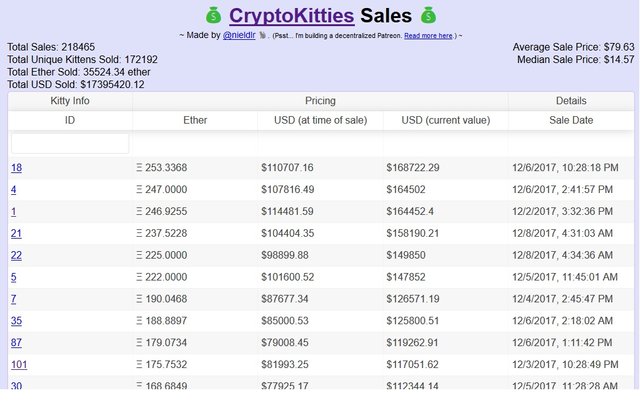This screenshot has height=410, width=640.
Task: Click the Pricing group header
Action: [x=320, y=101]
